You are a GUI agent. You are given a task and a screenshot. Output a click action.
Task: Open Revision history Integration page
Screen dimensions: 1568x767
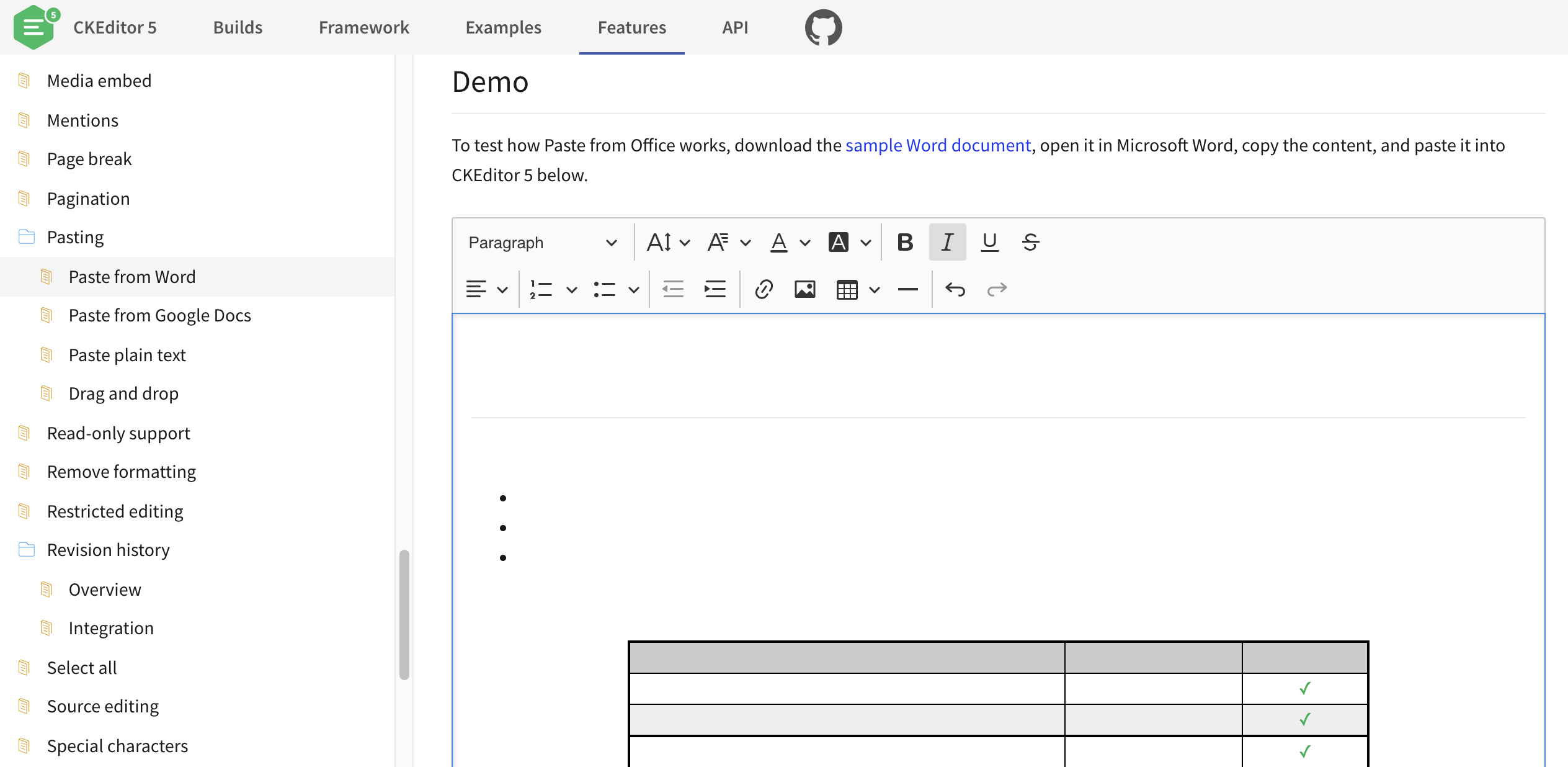(x=111, y=628)
